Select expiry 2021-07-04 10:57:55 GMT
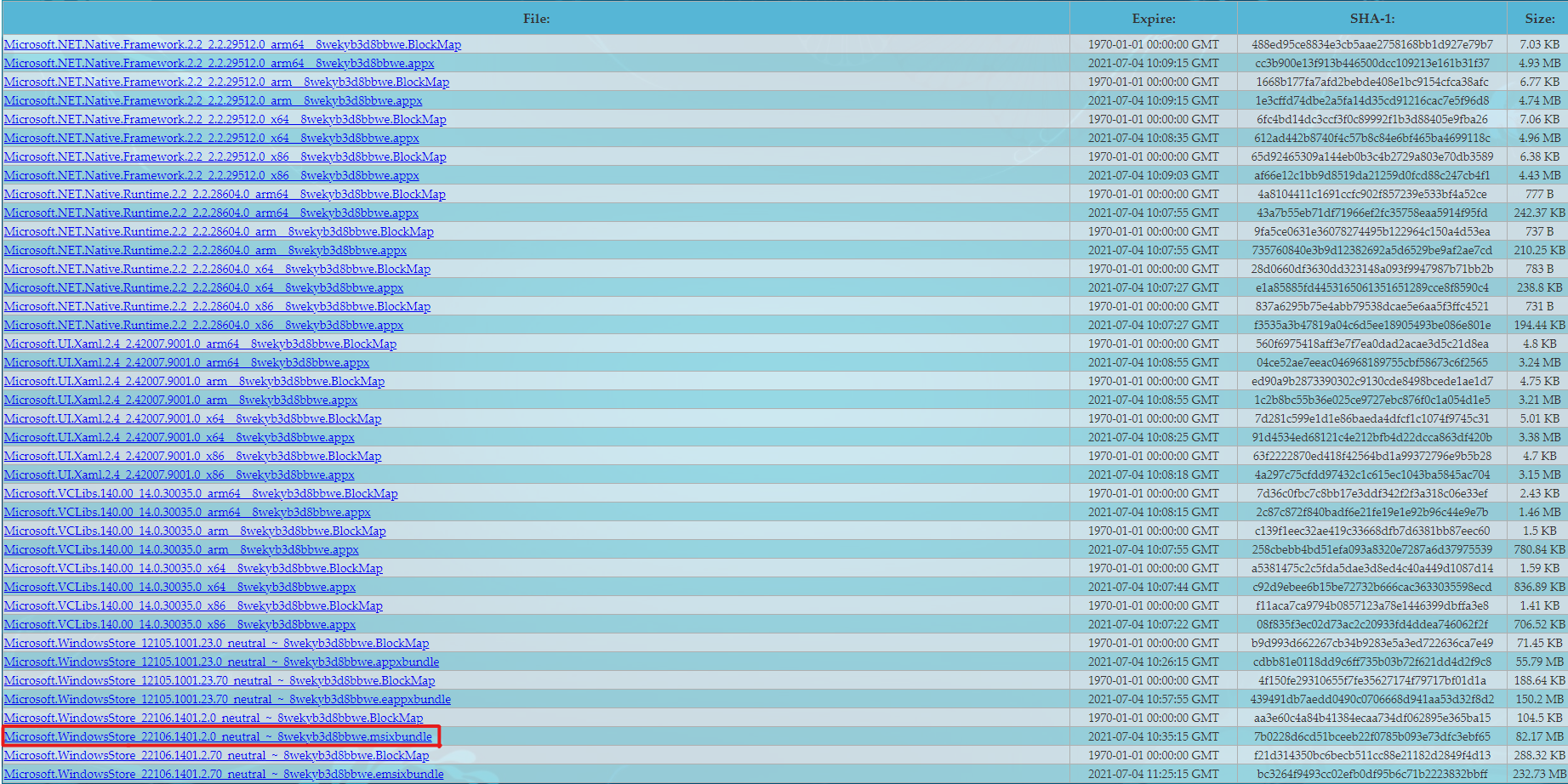 coord(1153,699)
